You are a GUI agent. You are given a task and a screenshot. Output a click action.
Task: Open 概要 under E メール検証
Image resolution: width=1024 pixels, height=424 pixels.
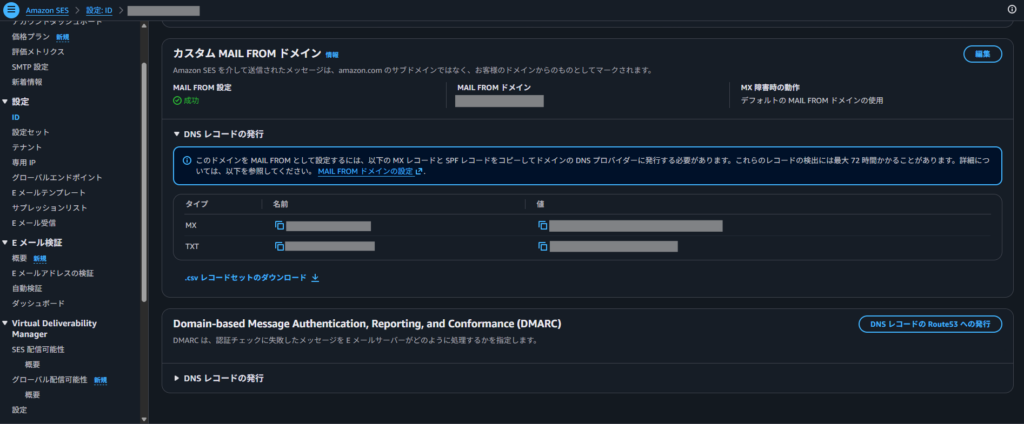[x=20, y=258]
